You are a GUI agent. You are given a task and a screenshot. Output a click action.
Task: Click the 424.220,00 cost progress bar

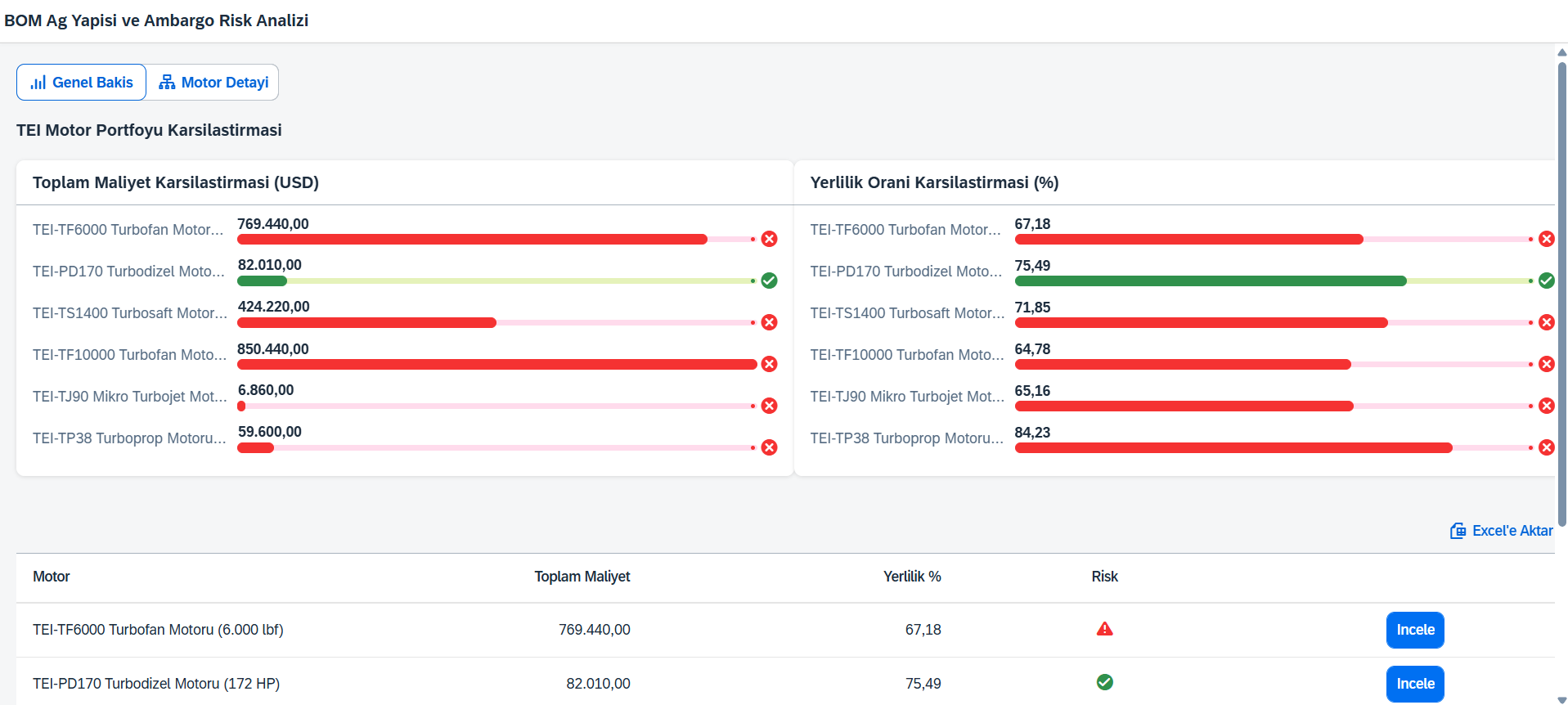[x=496, y=322]
